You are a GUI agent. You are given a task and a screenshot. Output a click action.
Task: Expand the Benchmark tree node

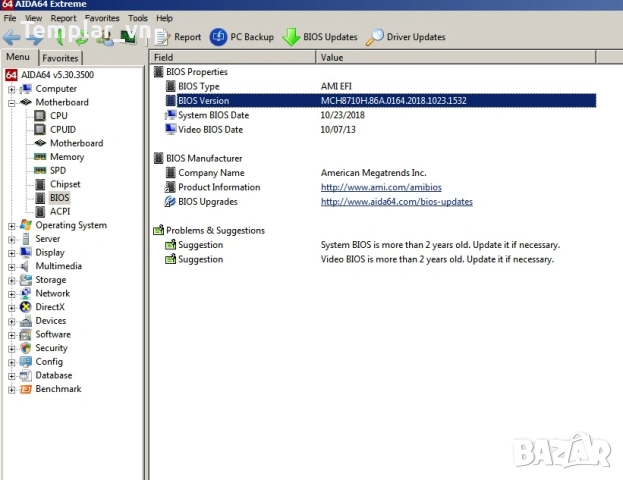click(x=12, y=390)
